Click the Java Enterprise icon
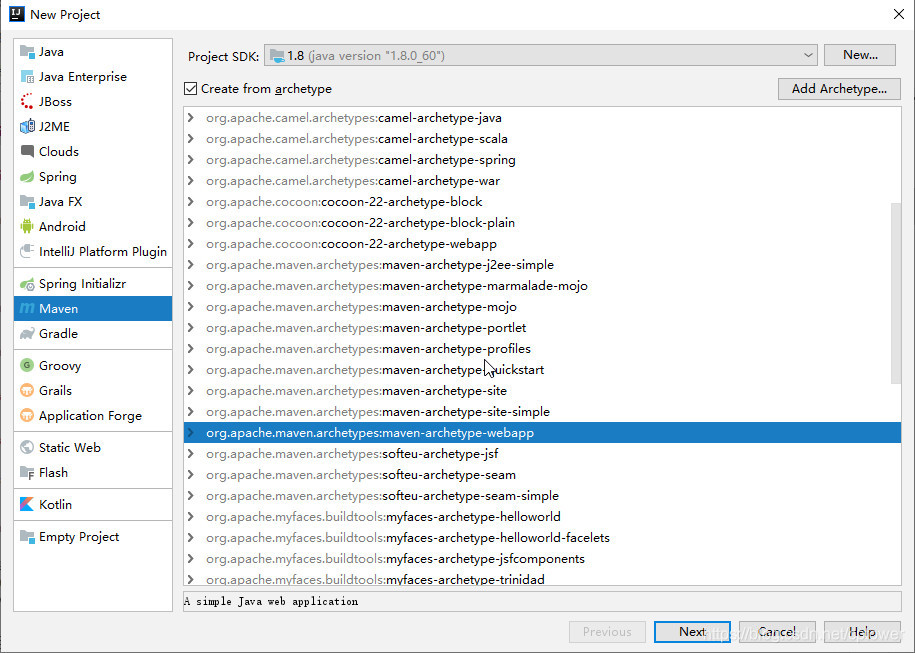 click(27, 77)
